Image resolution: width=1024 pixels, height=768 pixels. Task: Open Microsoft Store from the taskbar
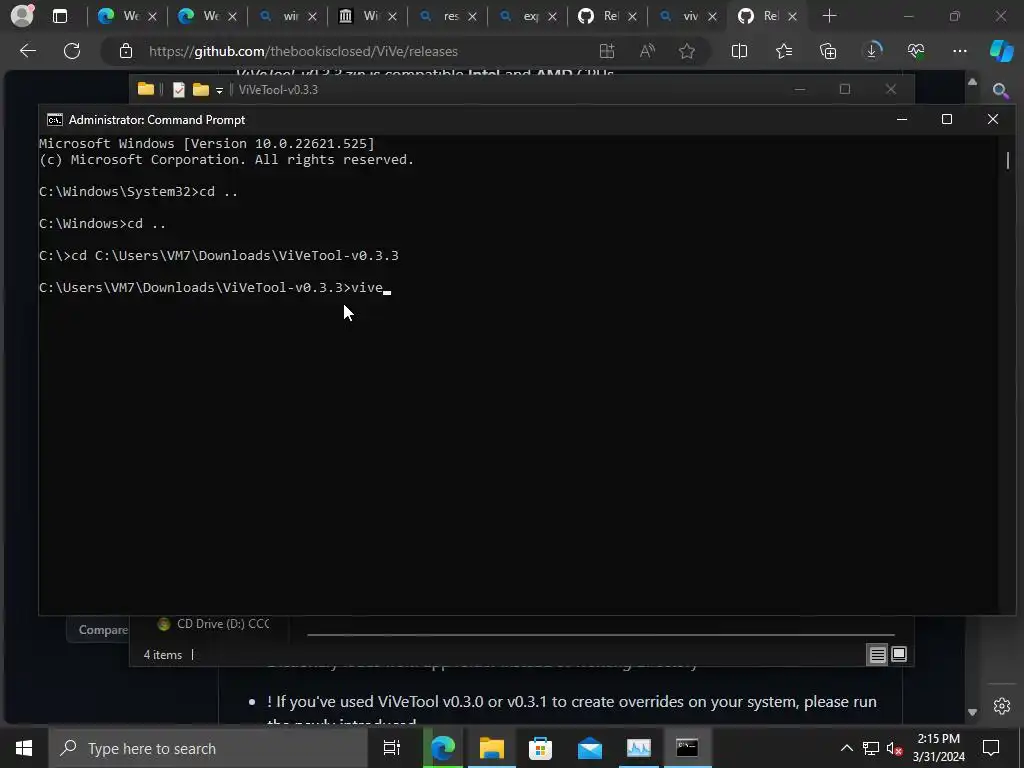(540, 748)
